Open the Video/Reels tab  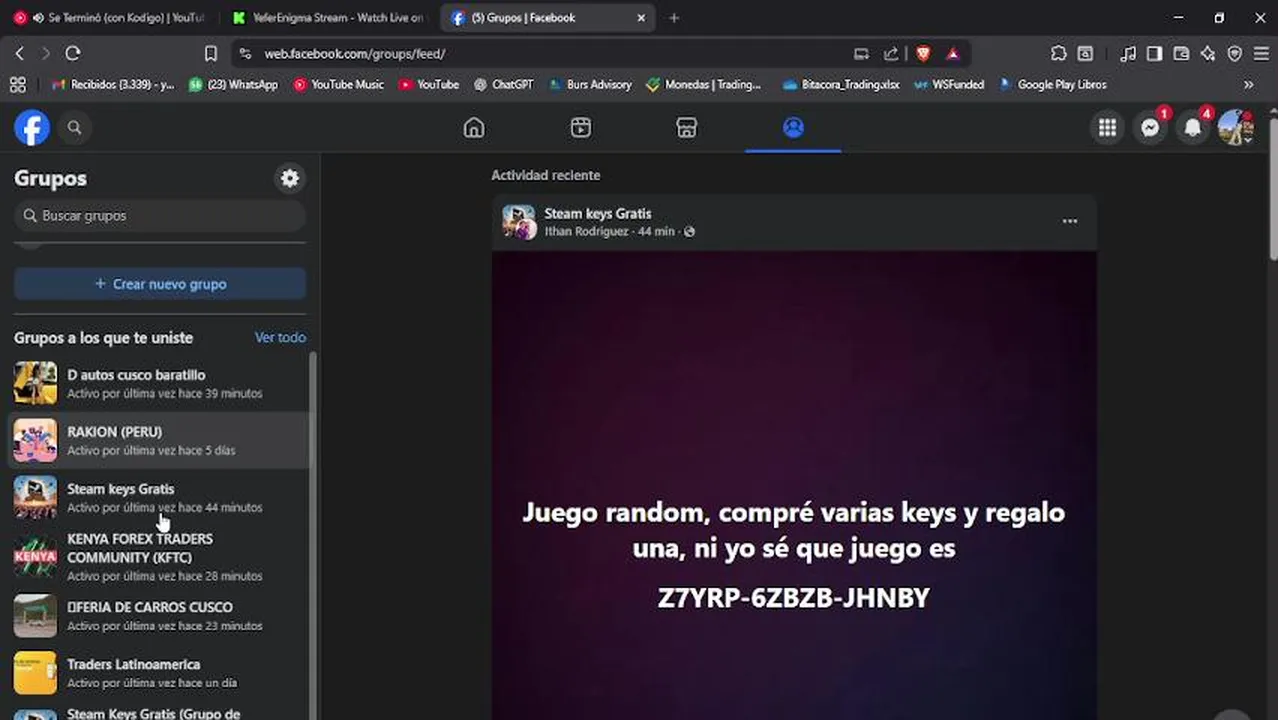coord(581,128)
